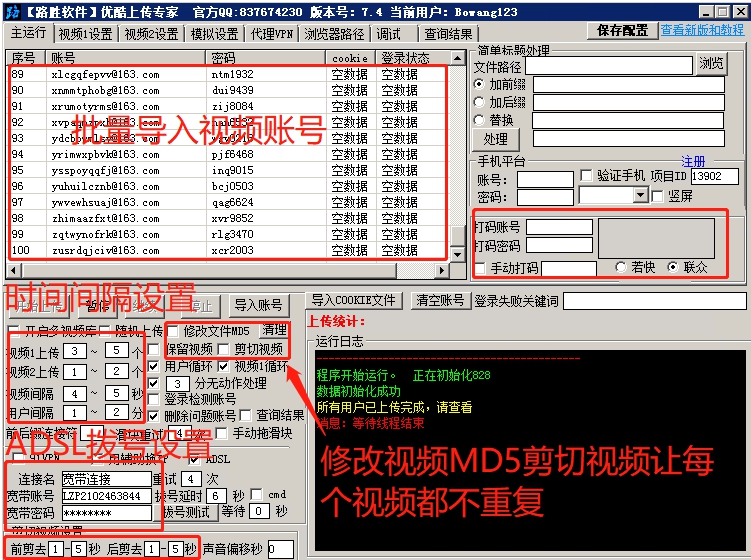Click the account list scroll up arrow
Screen dimensions: 751x560
click(458, 58)
